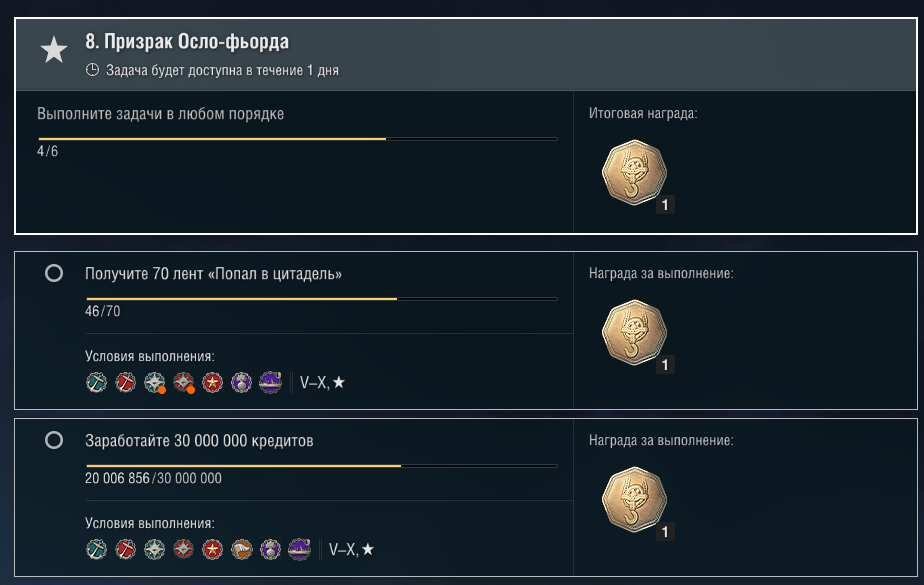Click the purple grenade icon in citadel task
This screenshot has height=585, width=924.
click(241, 382)
